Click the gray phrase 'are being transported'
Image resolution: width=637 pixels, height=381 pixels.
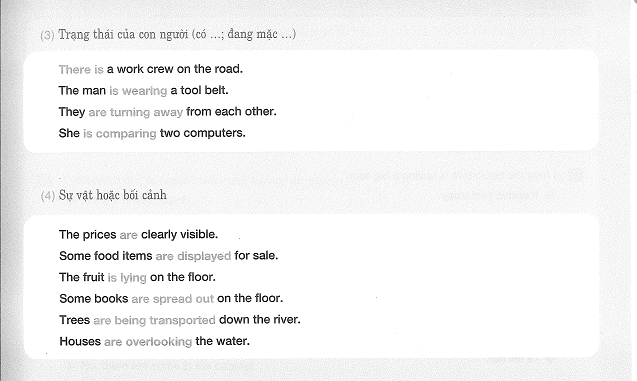tap(154, 320)
